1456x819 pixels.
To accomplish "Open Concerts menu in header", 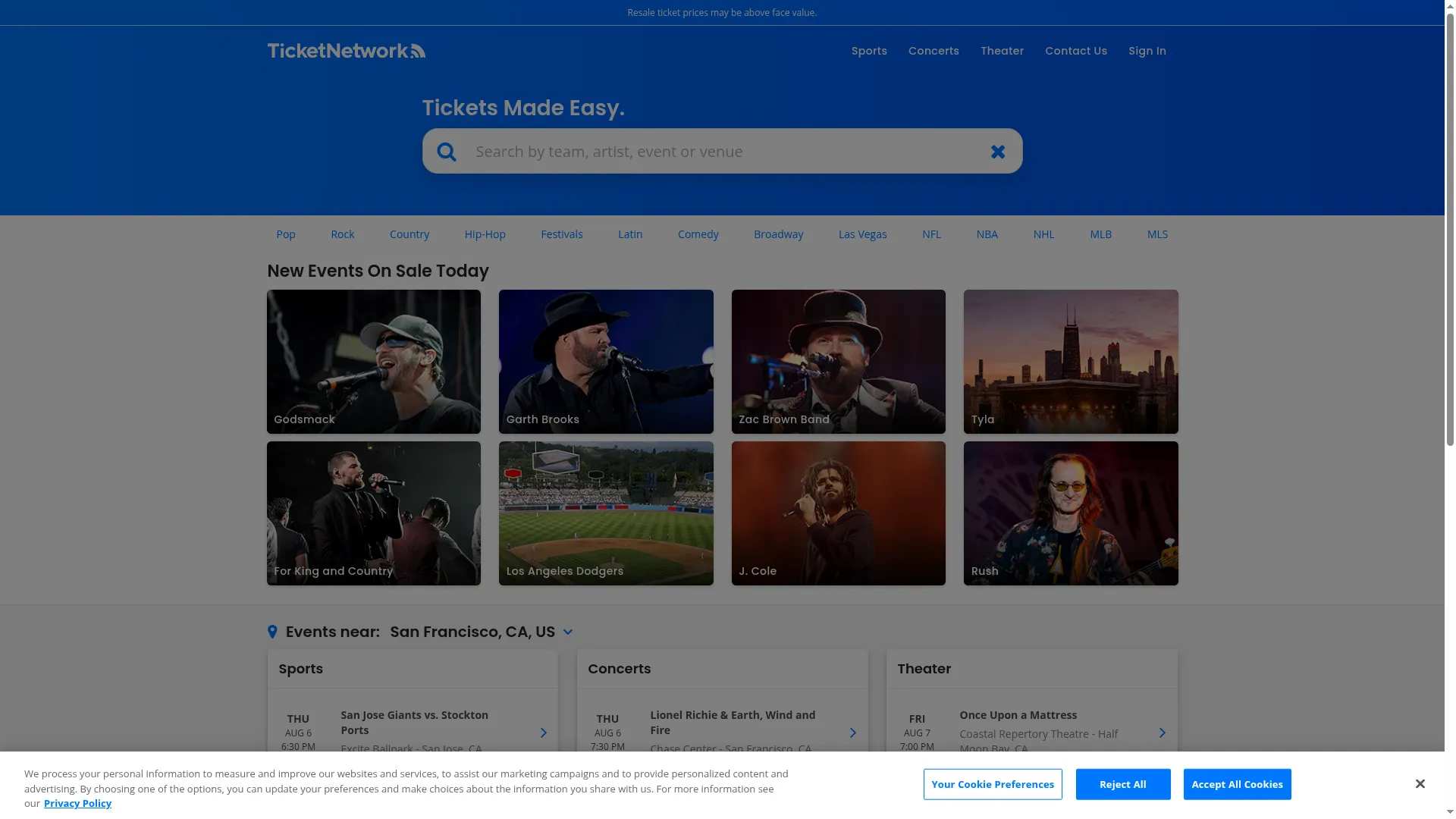I will tap(934, 51).
